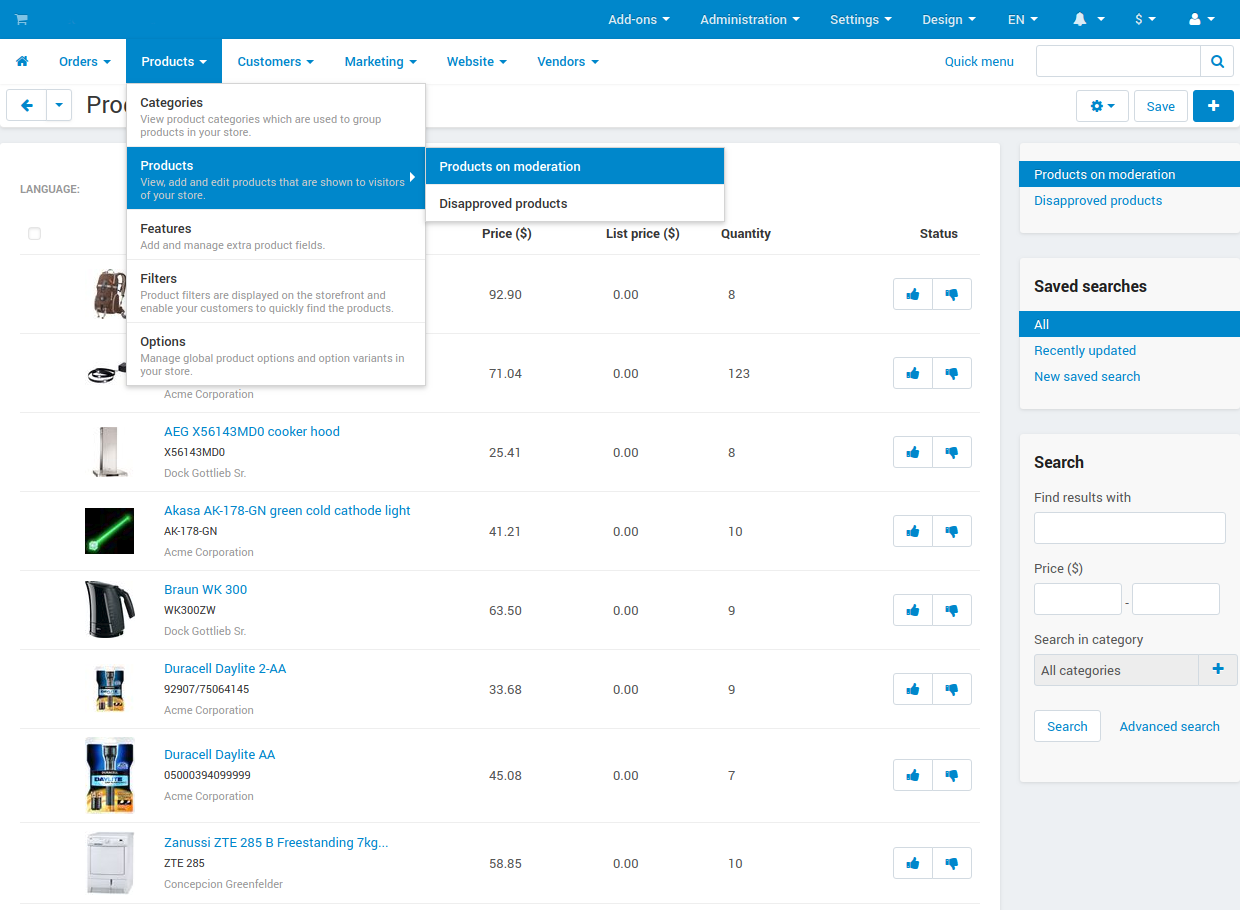The width and height of the screenshot is (1240, 910).
Task: Add a category with the plus beside All categories
Action: coord(1218,670)
